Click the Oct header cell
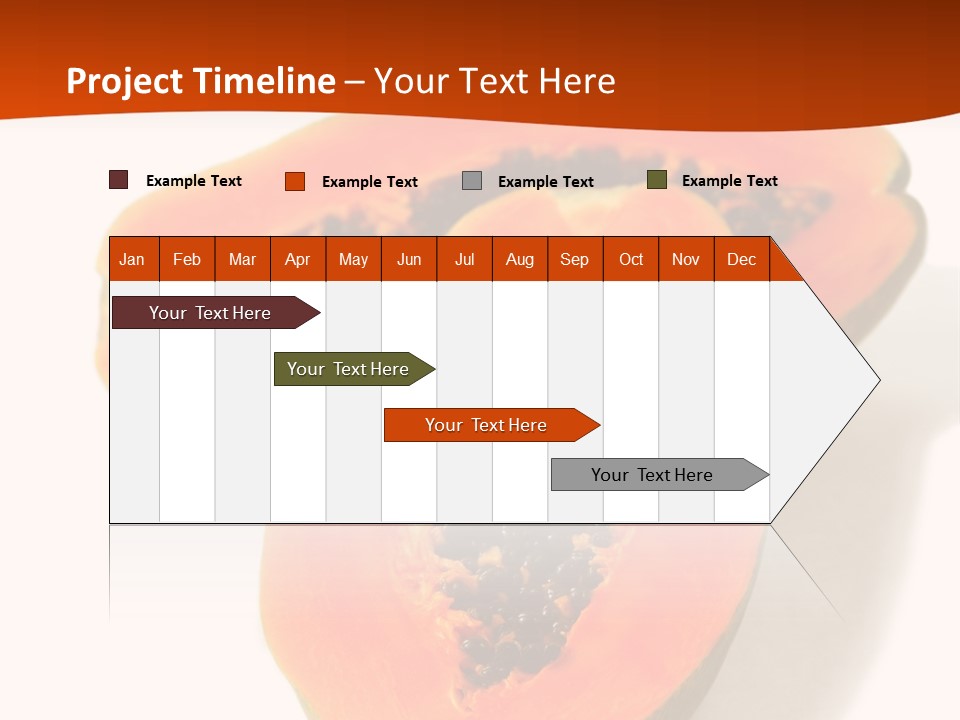The height and width of the screenshot is (720, 960). [x=631, y=260]
